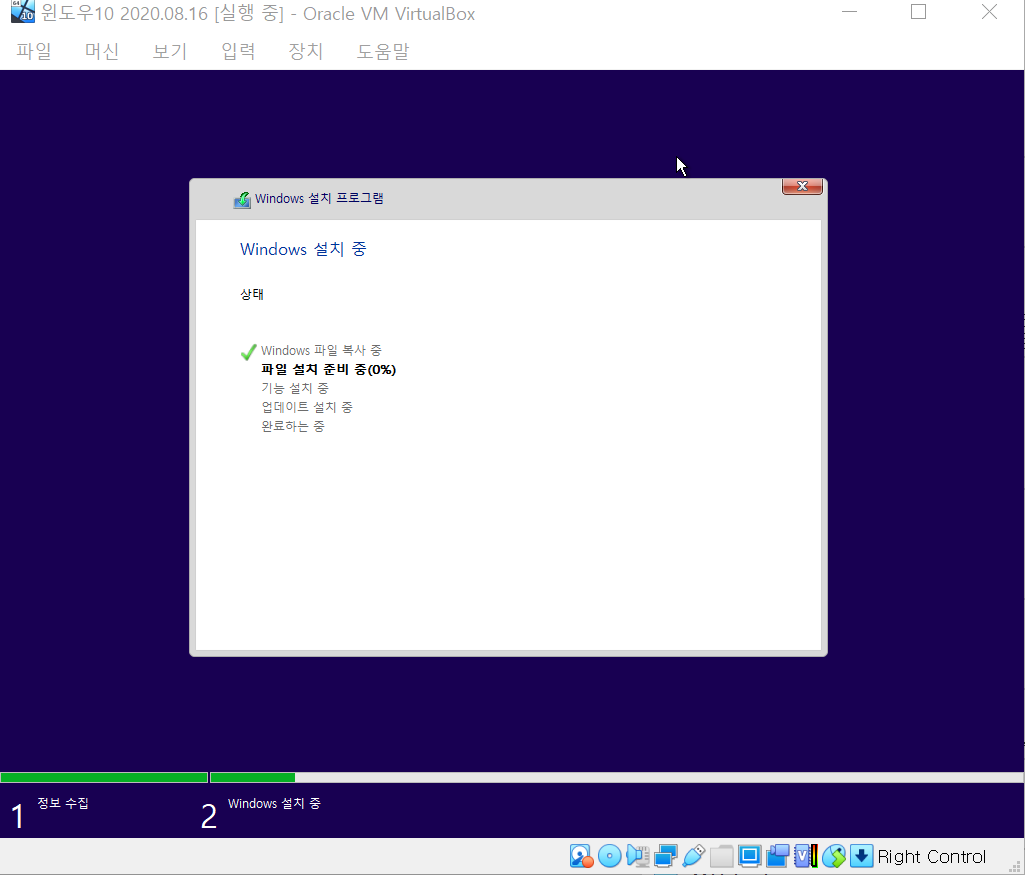The image size is (1025, 875).
Task: Click the '파일 설치 준비 중(0%)' status line
Action: pyautogui.click(x=328, y=370)
